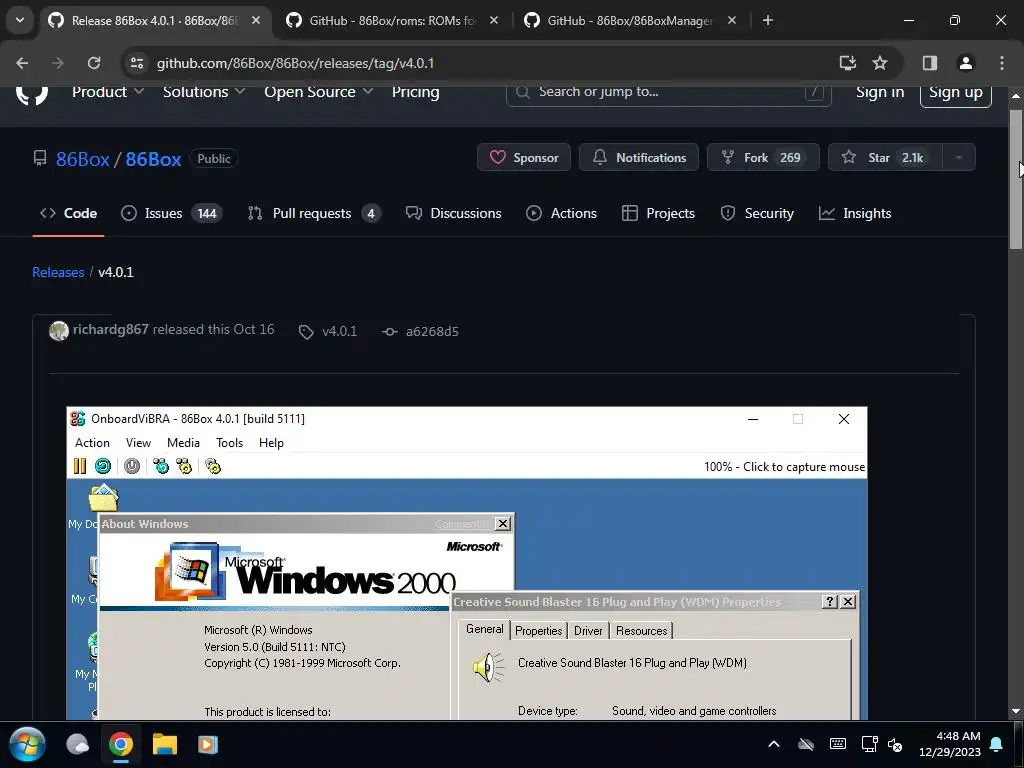Viewport: 1024px width, 768px height.
Task: Click the 86Box release screenshot image
Action: [x=467, y=563]
